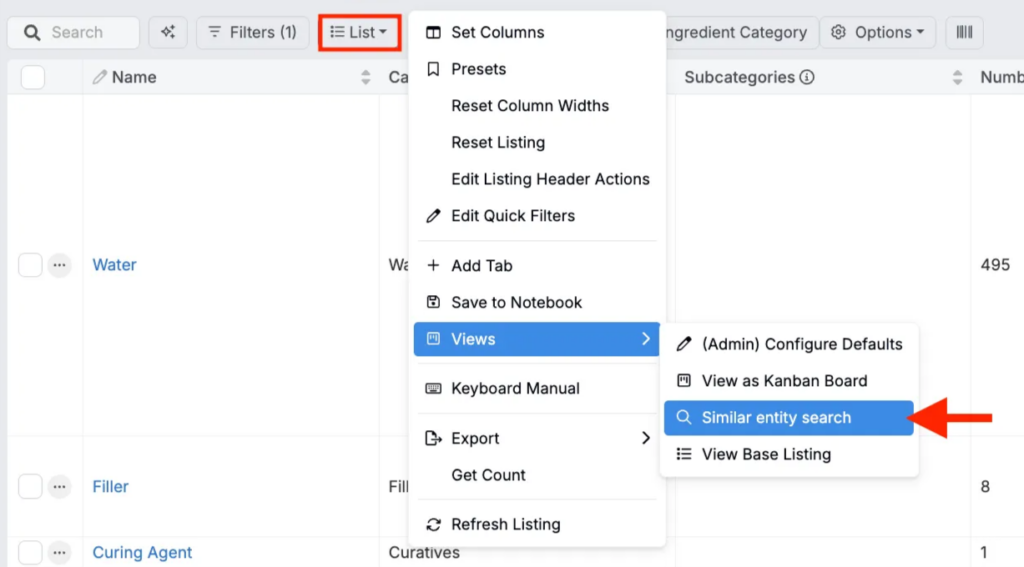The height and width of the screenshot is (567, 1024).
Task: Click the barcode scanner icon
Action: click(x=964, y=33)
